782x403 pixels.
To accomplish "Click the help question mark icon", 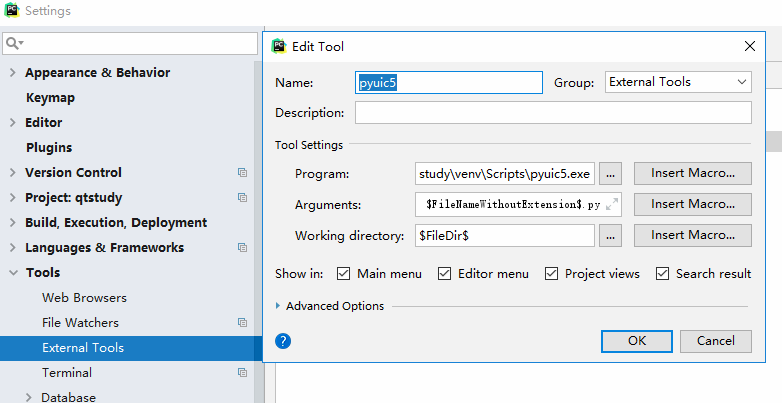I will coord(283,341).
